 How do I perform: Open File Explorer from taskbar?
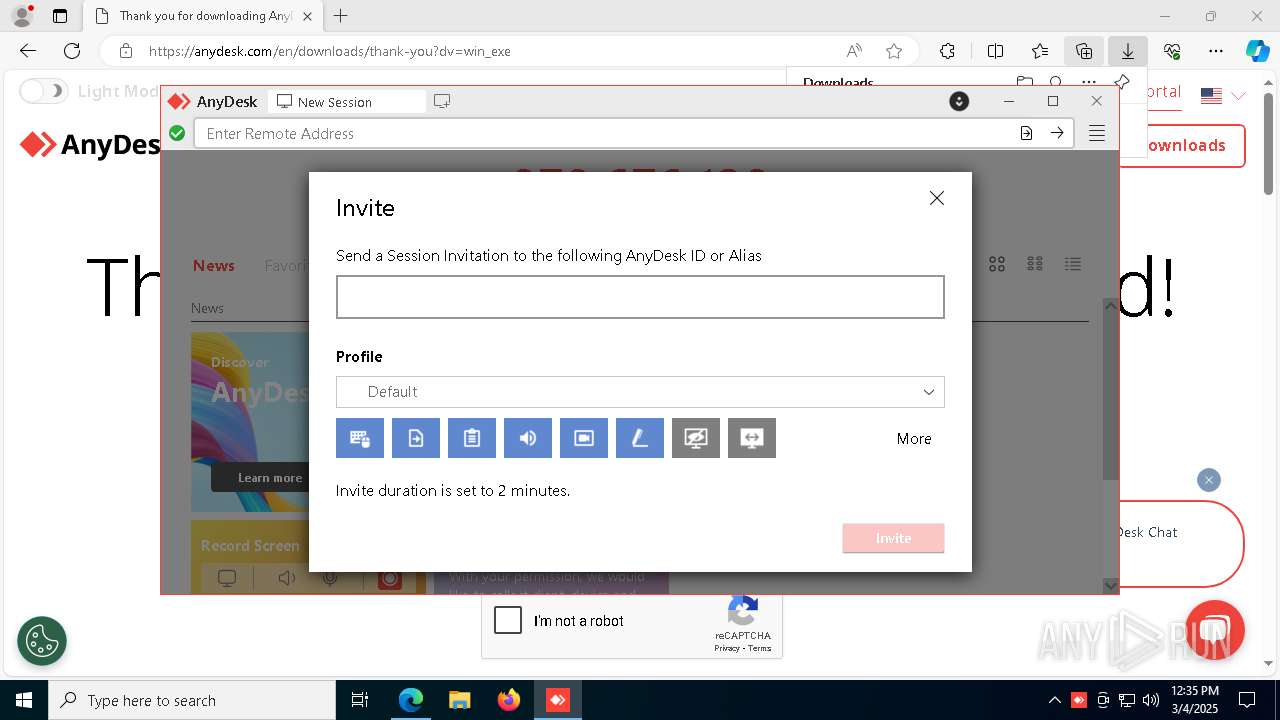pos(460,700)
